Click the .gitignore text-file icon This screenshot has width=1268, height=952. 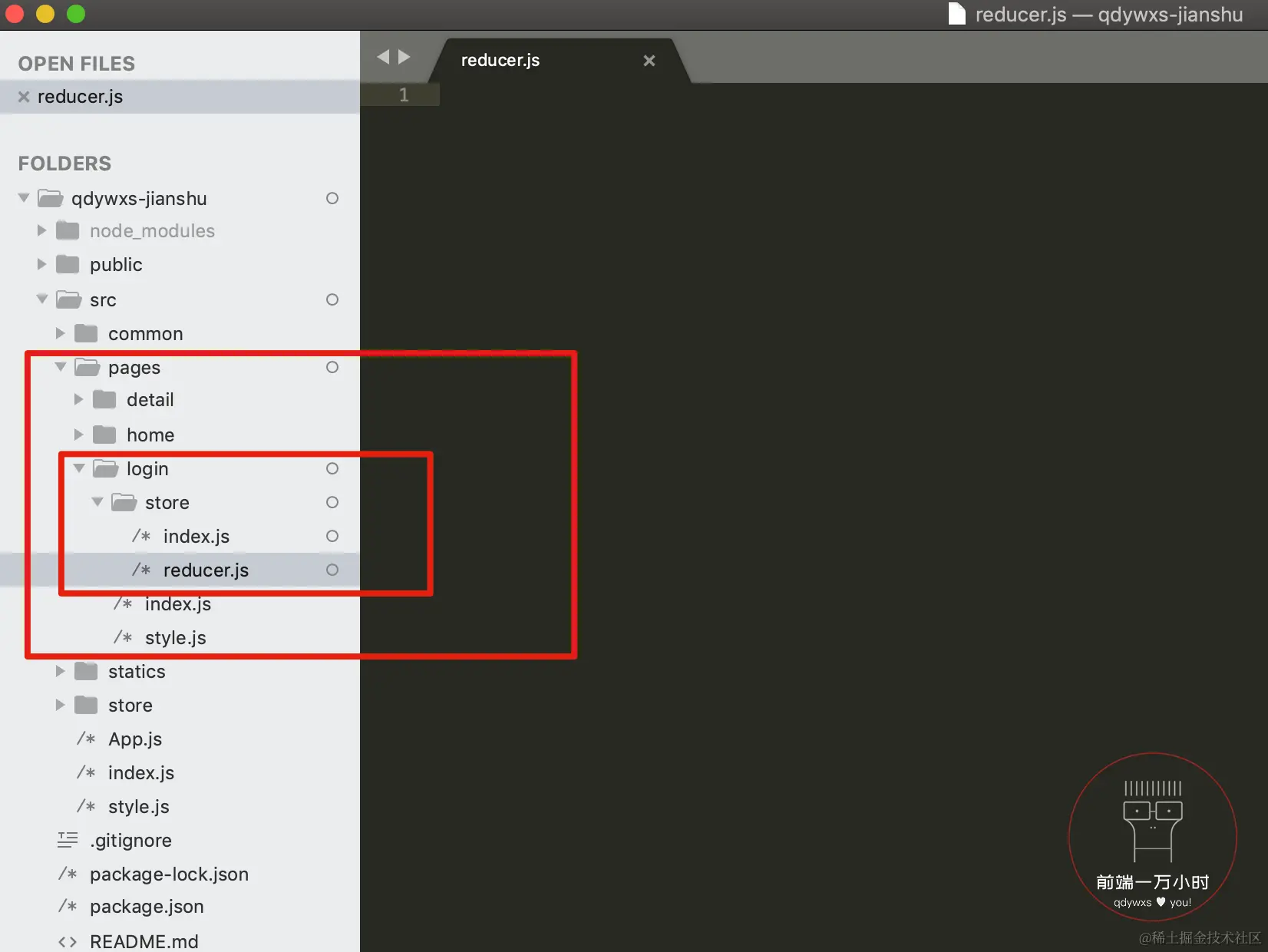(x=68, y=840)
